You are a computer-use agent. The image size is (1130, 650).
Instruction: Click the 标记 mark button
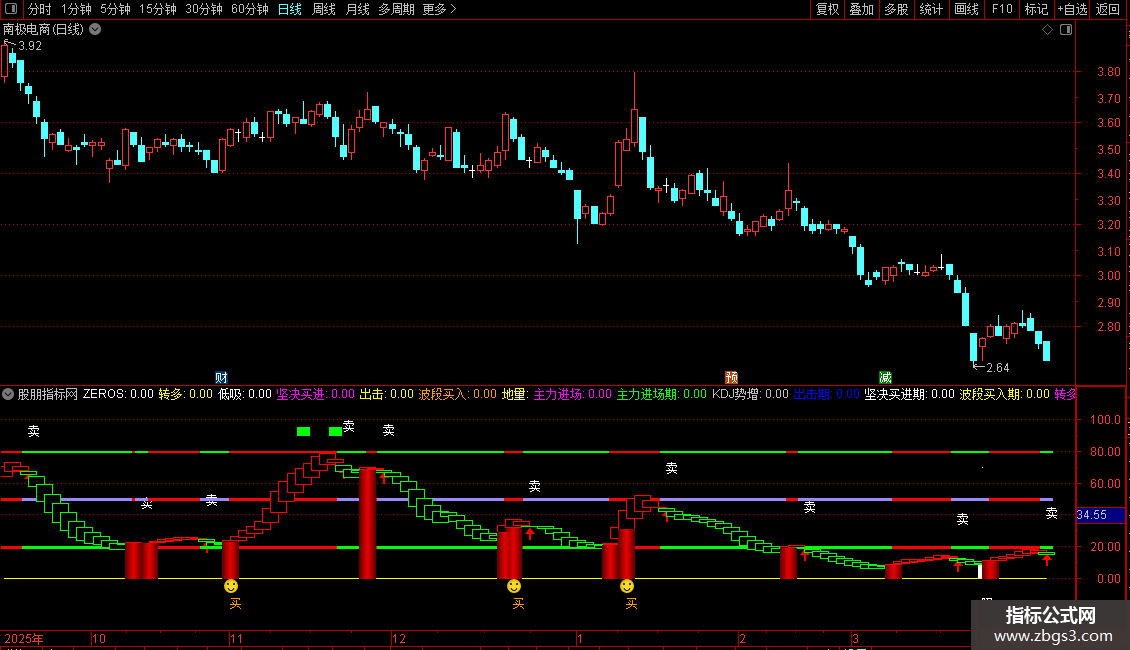pos(1036,9)
